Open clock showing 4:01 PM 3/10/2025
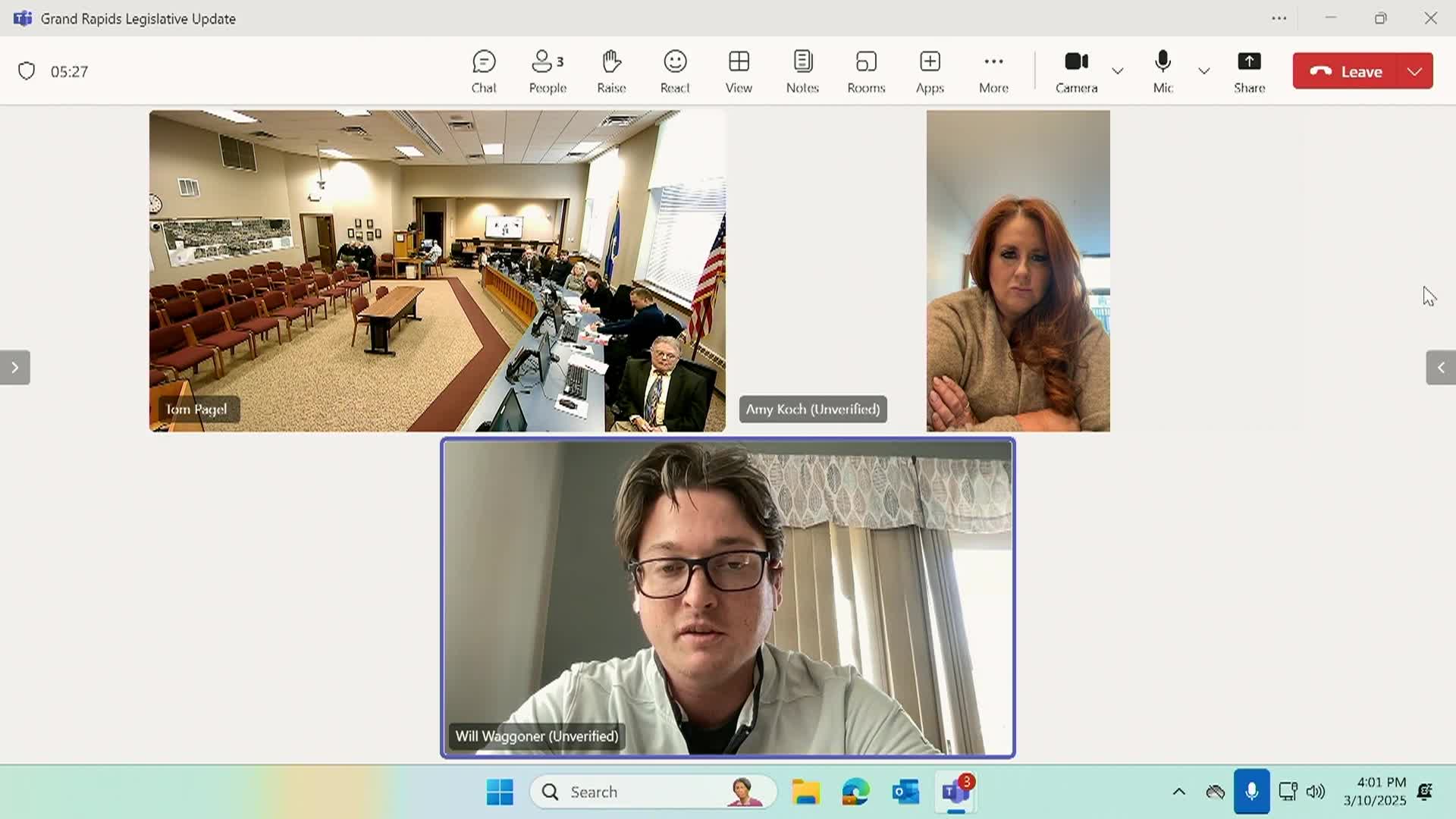Image resolution: width=1456 pixels, height=819 pixels. [1375, 791]
